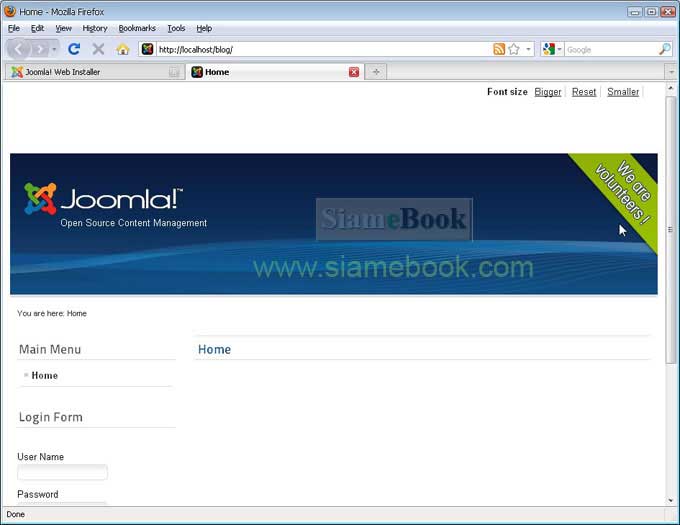
Task: Click into the Google search box
Action: [611, 49]
